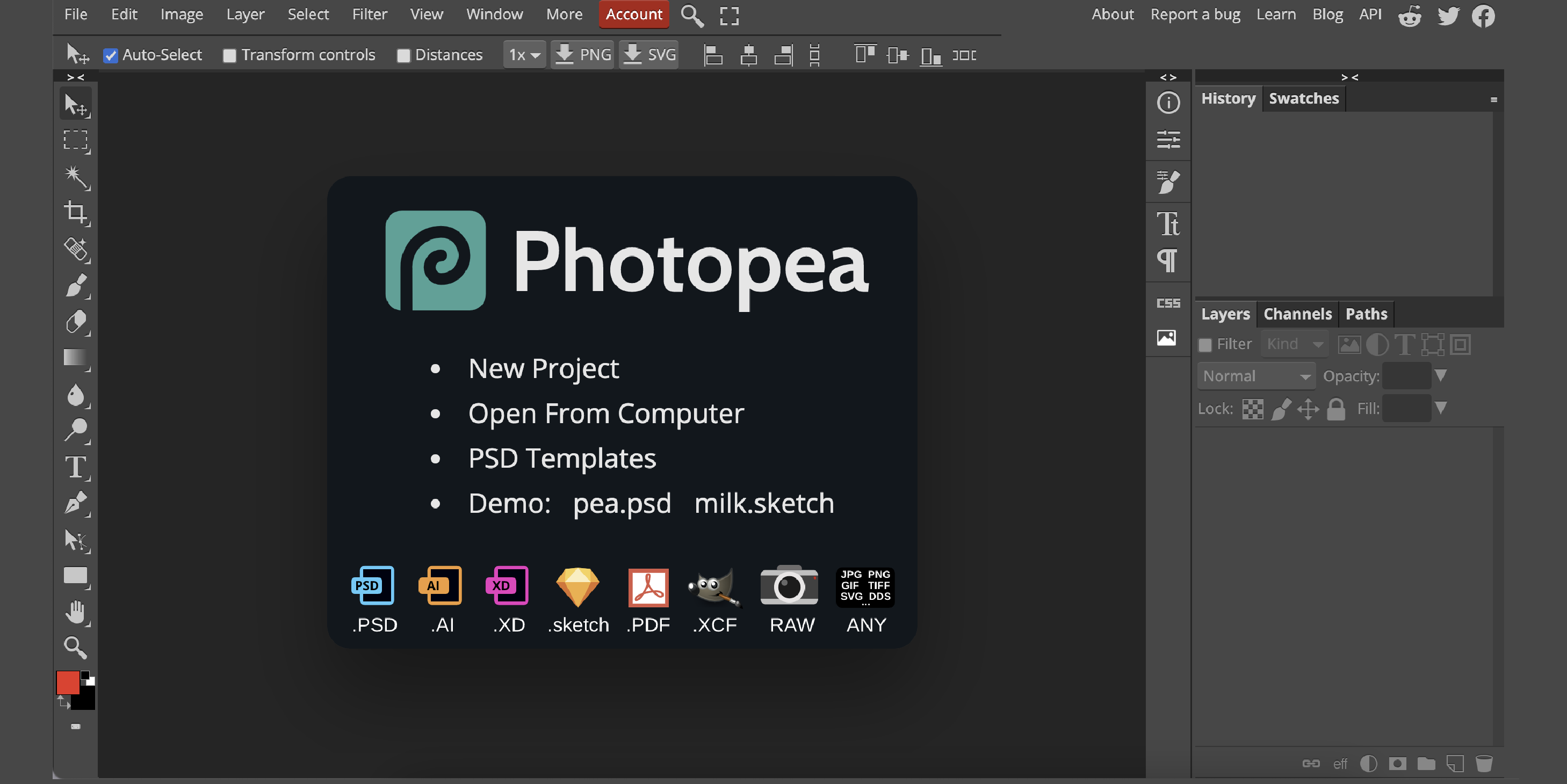Click the red foreground color swatch
Image resolution: width=1567 pixels, height=784 pixels.
[67, 682]
